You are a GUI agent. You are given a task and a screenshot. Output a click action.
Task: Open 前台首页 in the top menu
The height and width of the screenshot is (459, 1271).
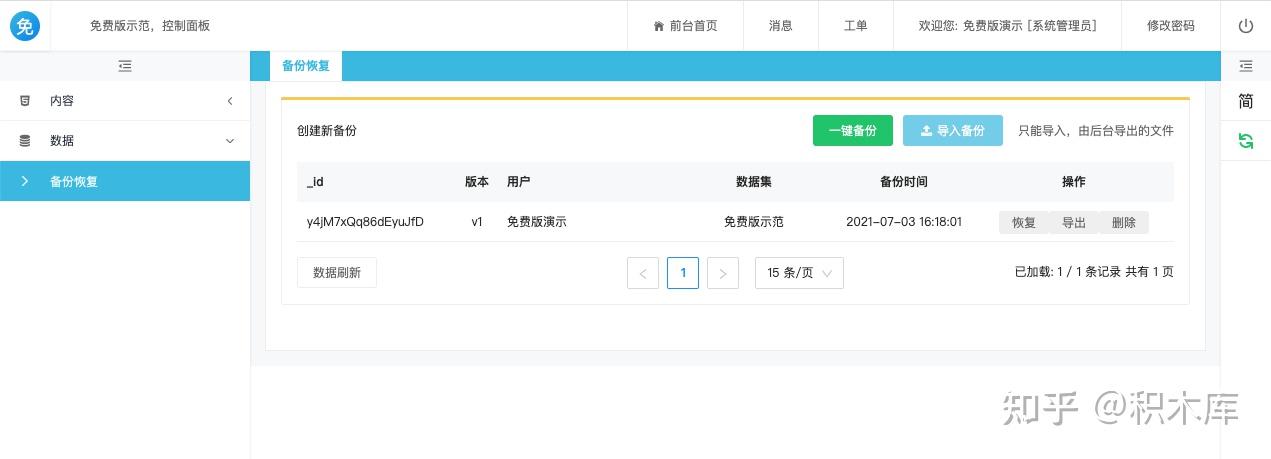pyautogui.click(x=685, y=26)
